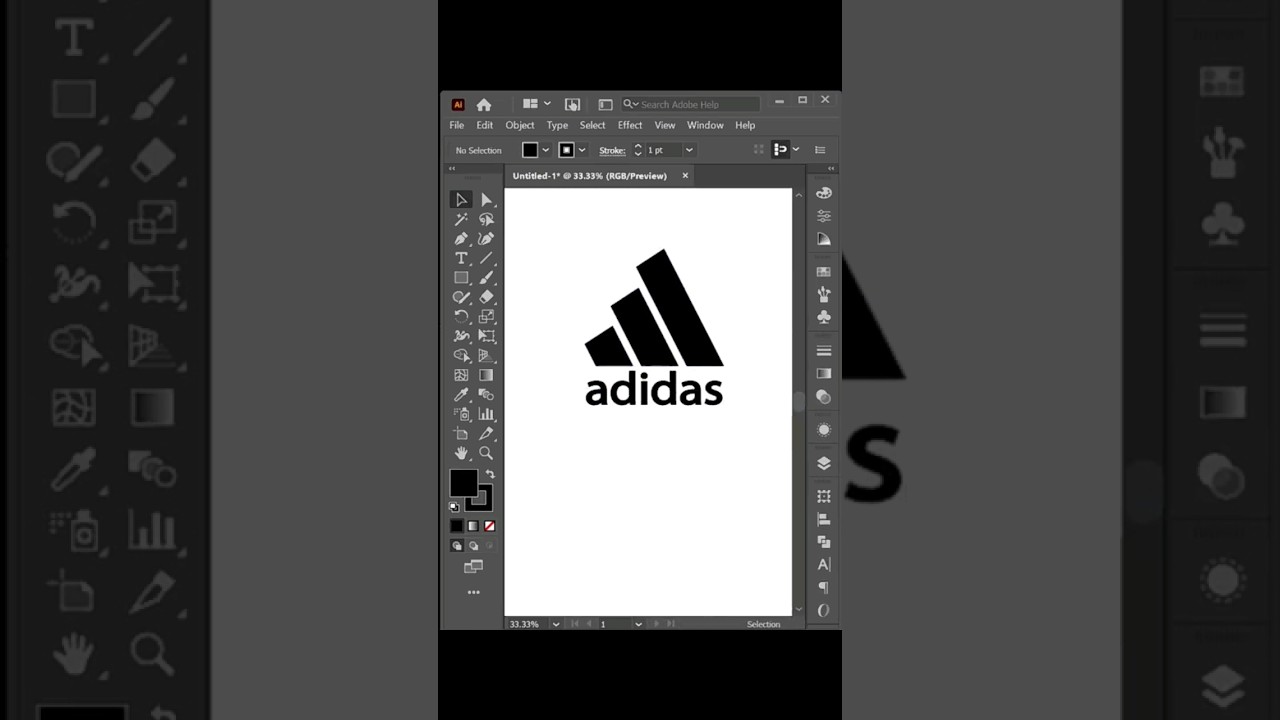Viewport: 1280px width, 720px height.
Task: Open artboard navigation dropdown
Action: tap(637, 624)
